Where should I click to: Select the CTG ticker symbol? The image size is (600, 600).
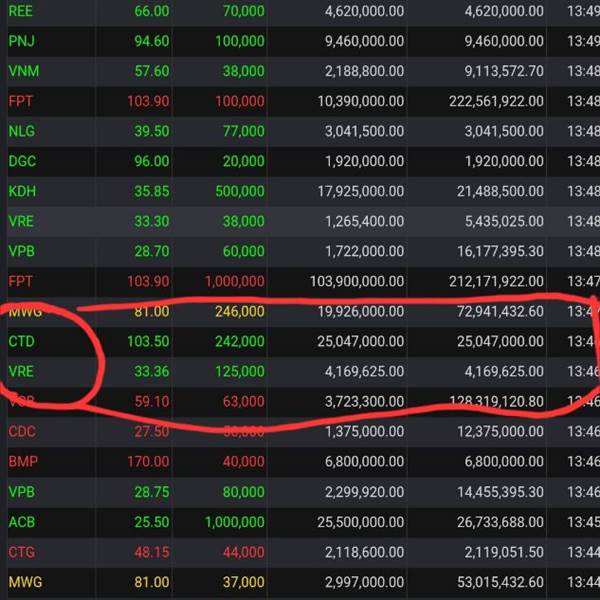(21, 552)
